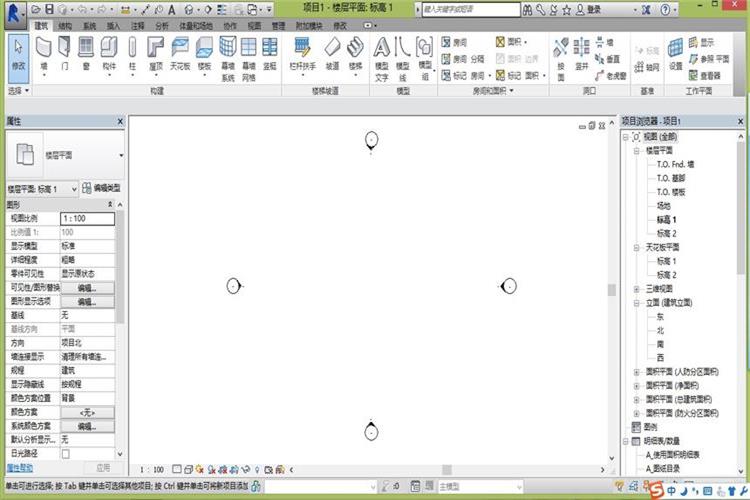Click the 查看器 work plane viewer
This screenshot has height=500, width=750.
pos(705,76)
